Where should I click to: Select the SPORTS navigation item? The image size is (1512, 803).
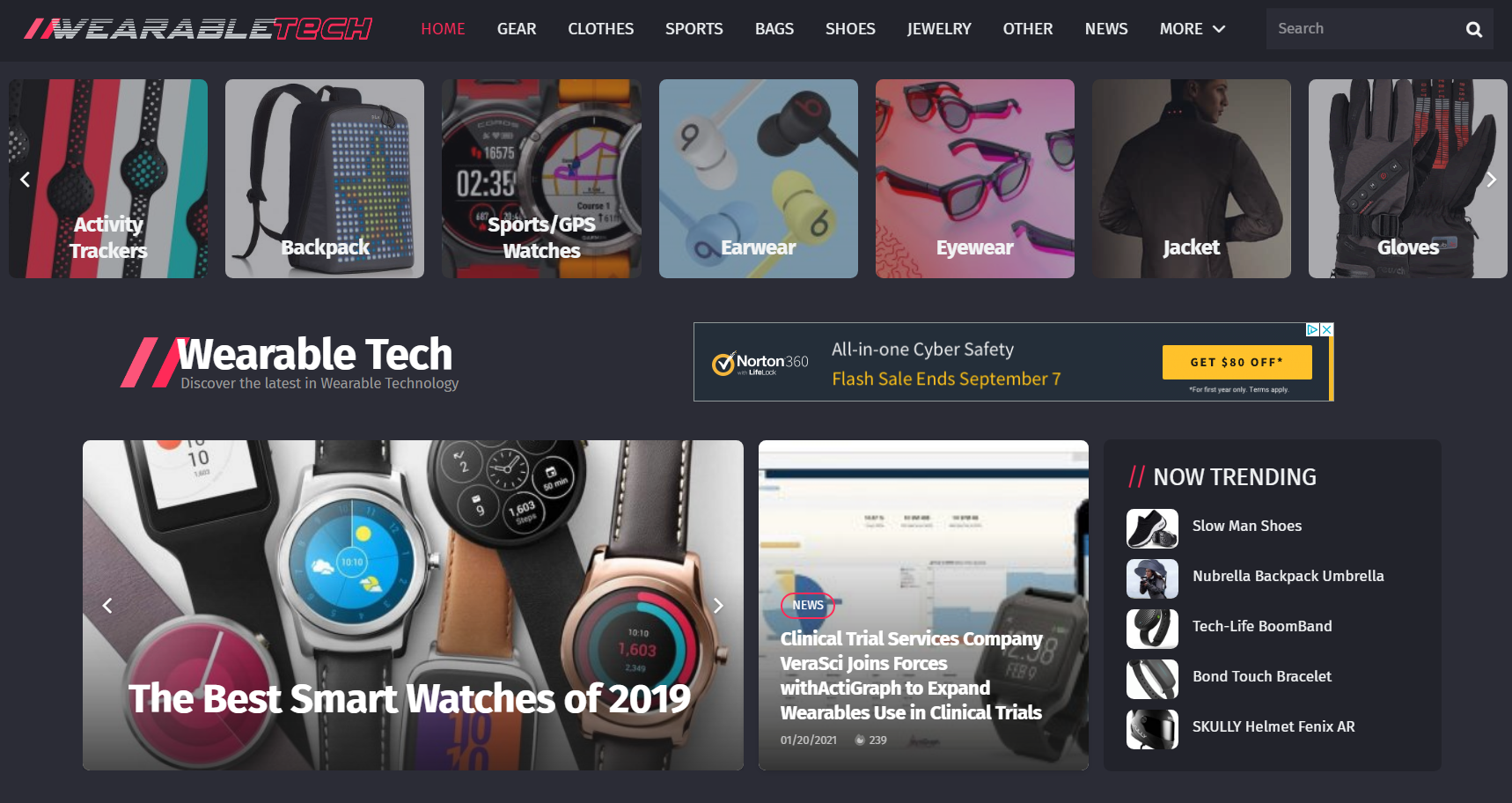(694, 29)
